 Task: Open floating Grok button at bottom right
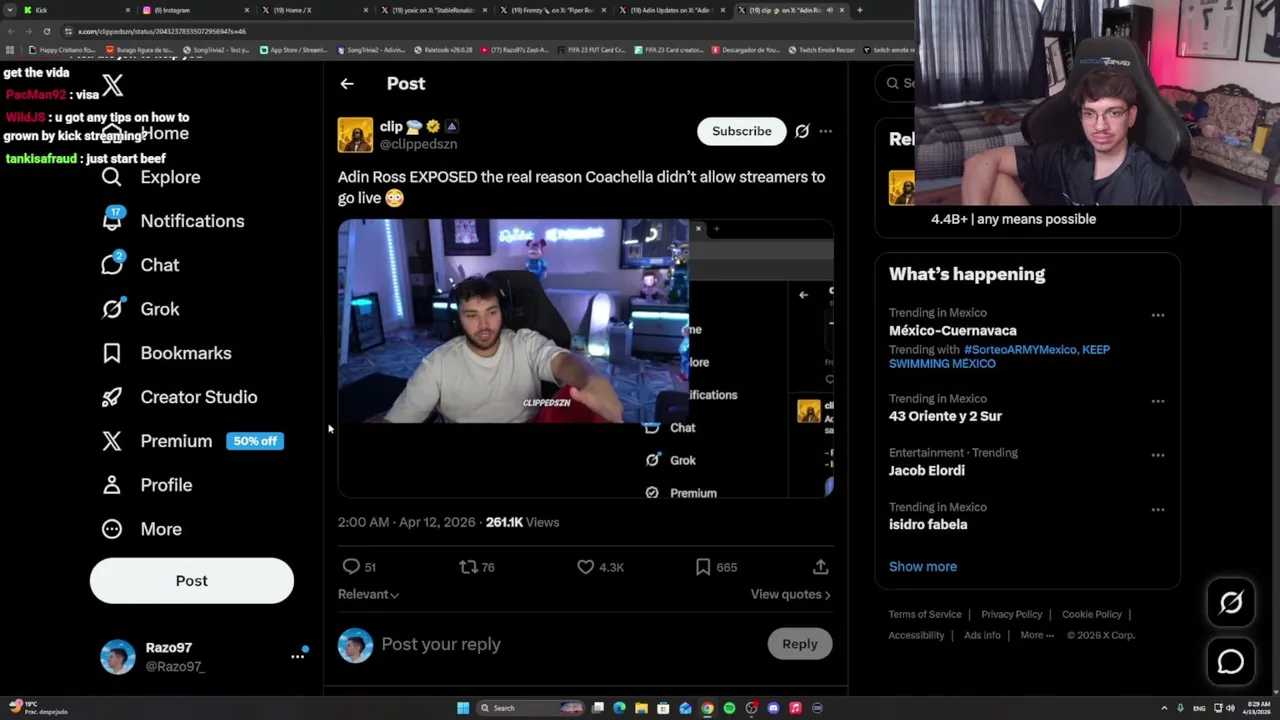coord(1231,602)
